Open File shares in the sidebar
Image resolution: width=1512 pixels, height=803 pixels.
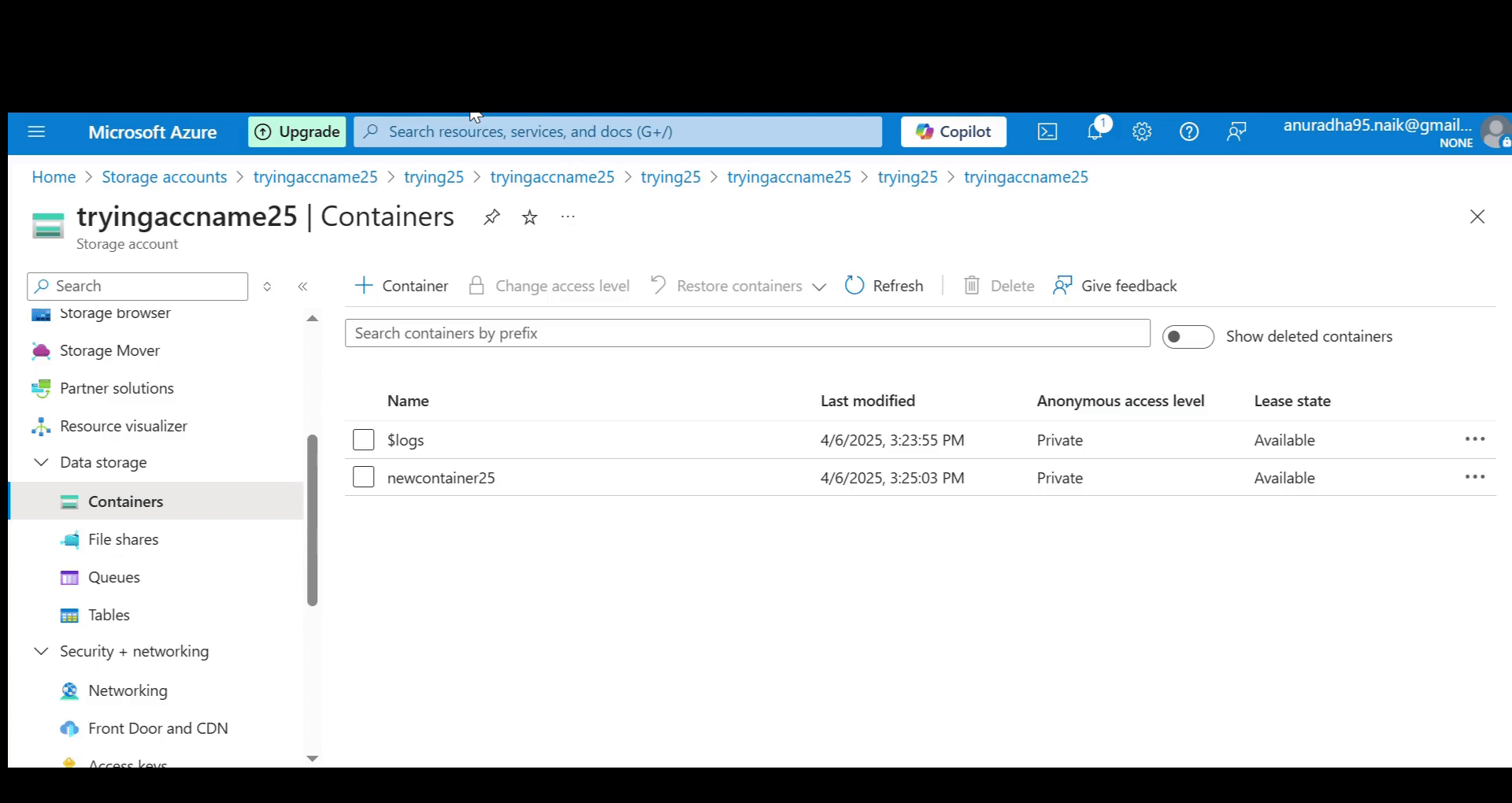[x=123, y=540]
